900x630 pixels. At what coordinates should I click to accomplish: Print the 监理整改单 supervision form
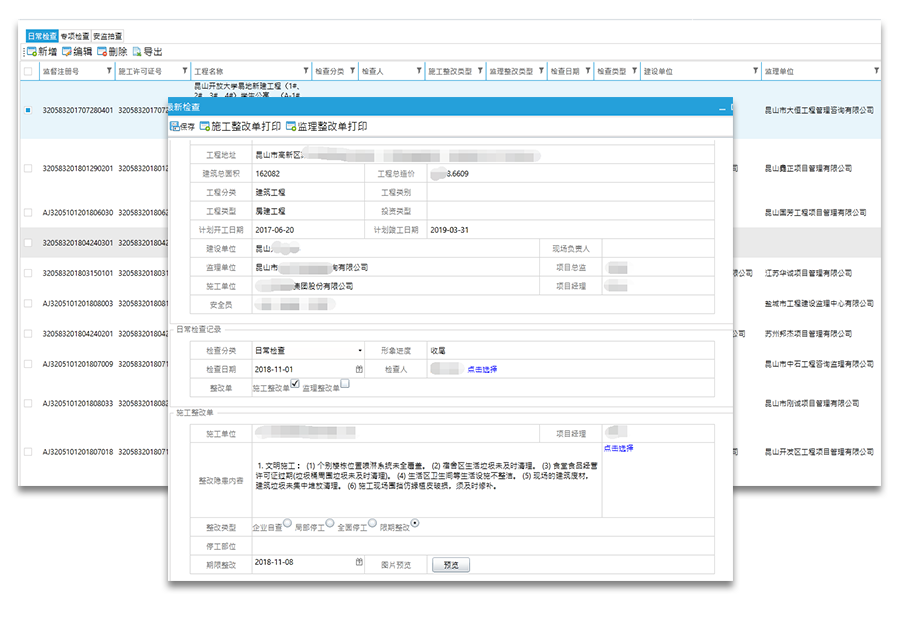point(326,127)
